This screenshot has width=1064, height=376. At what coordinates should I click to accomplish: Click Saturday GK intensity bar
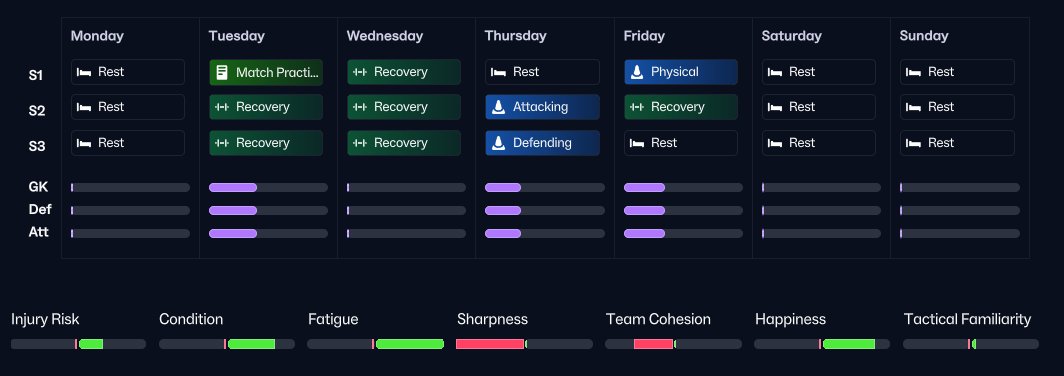(822, 187)
